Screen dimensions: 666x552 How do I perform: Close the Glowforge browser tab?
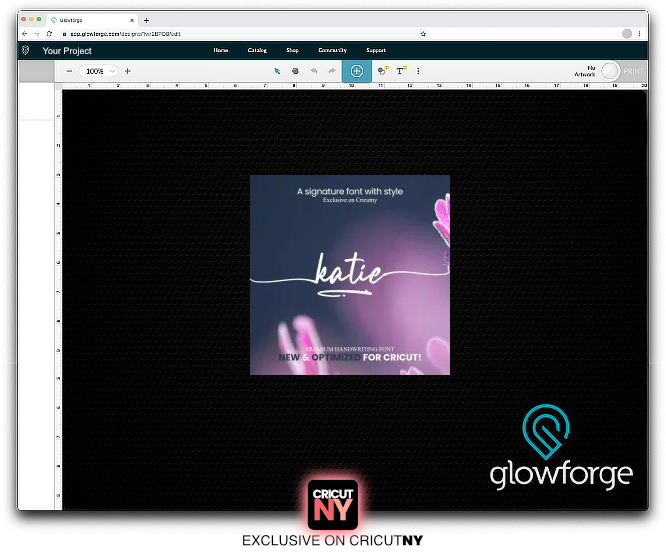tap(132, 20)
